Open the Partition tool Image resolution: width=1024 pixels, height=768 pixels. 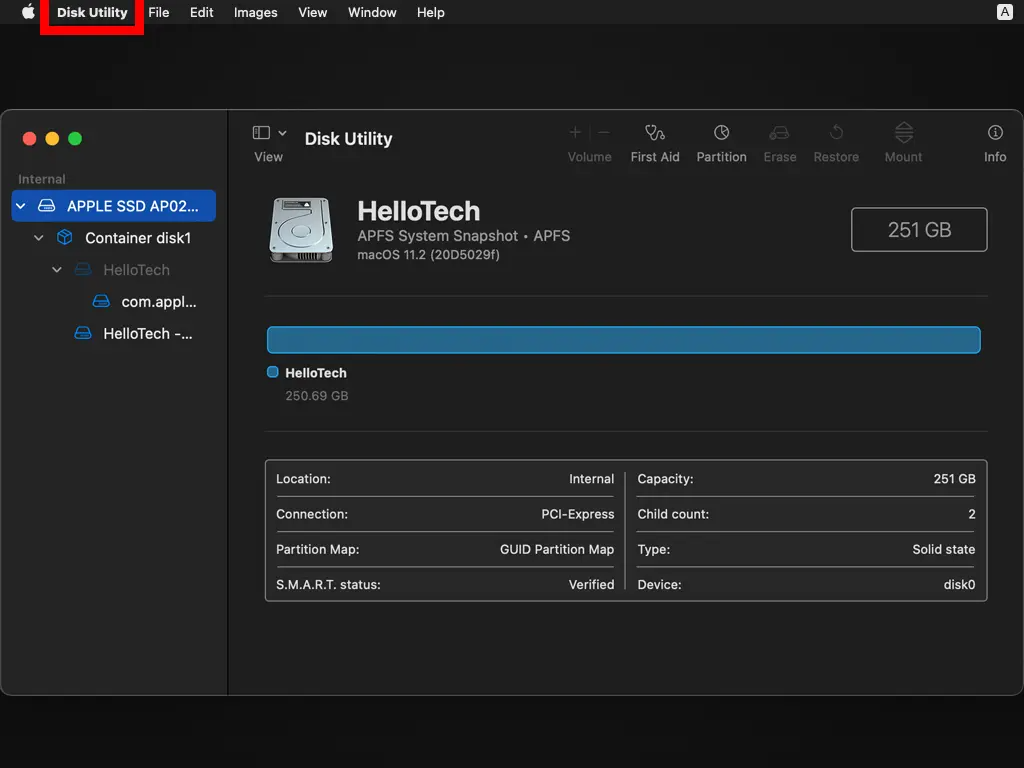721,133
